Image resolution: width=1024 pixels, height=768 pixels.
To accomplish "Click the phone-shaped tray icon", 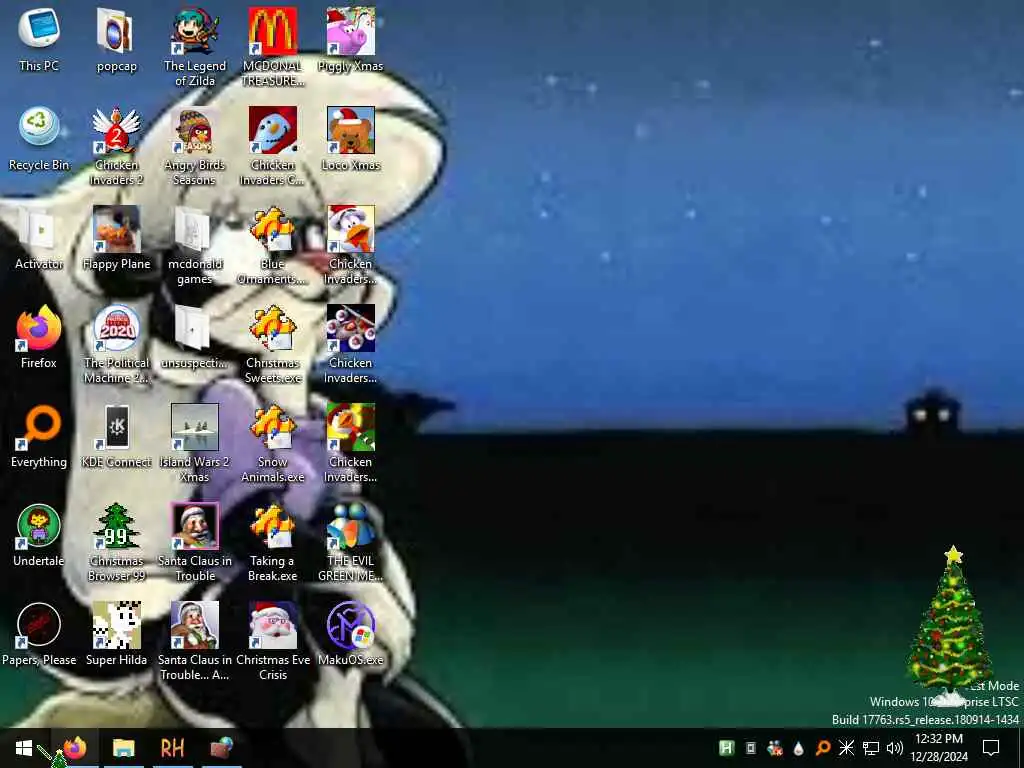I will (751, 748).
